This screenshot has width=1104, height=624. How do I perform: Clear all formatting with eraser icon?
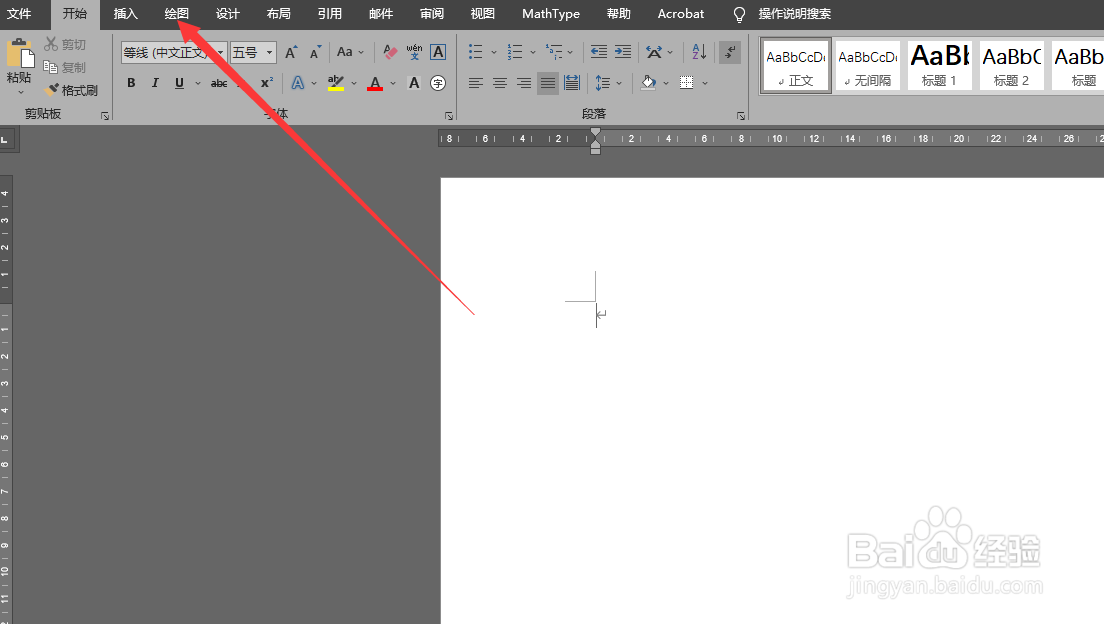(x=390, y=52)
